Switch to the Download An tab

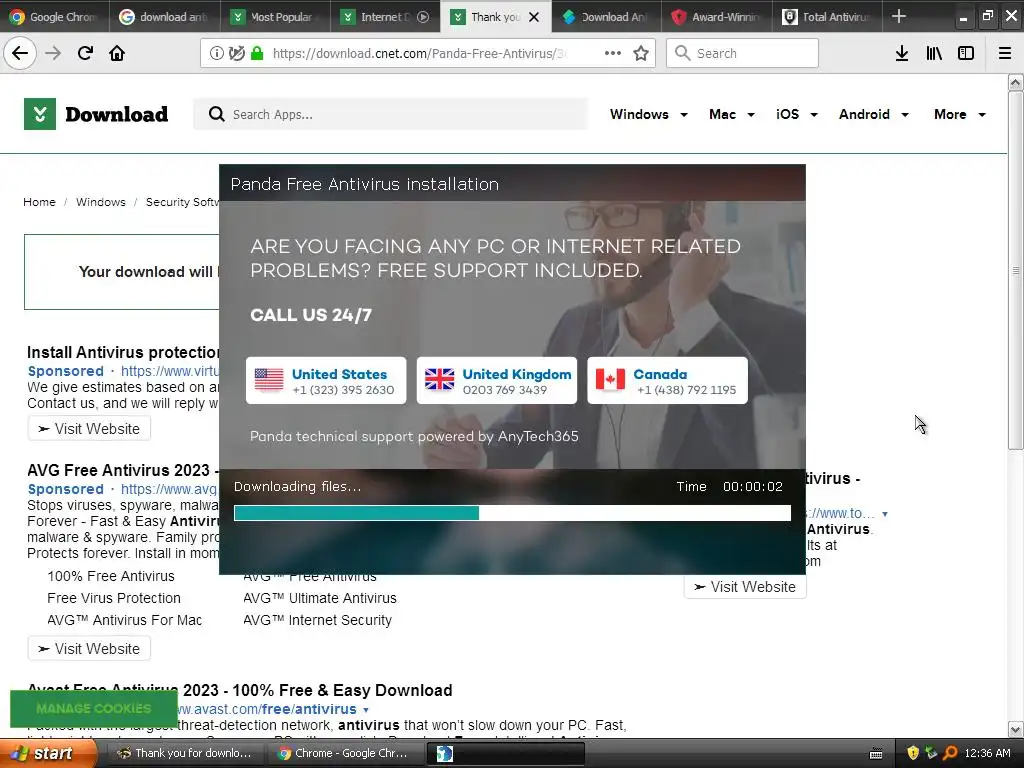pyautogui.click(x=606, y=17)
